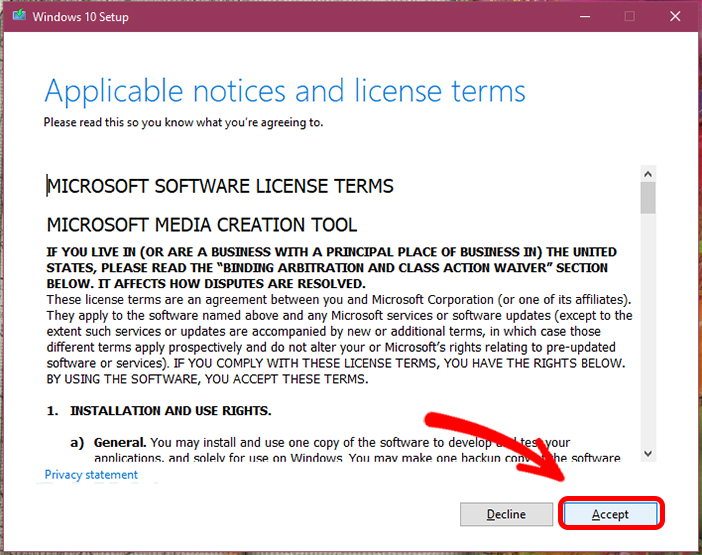Screen dimensions: 702x555
Task: Click the "INSTALLATION AND USE RIGHTS" section heading
Action: (168, 411)
